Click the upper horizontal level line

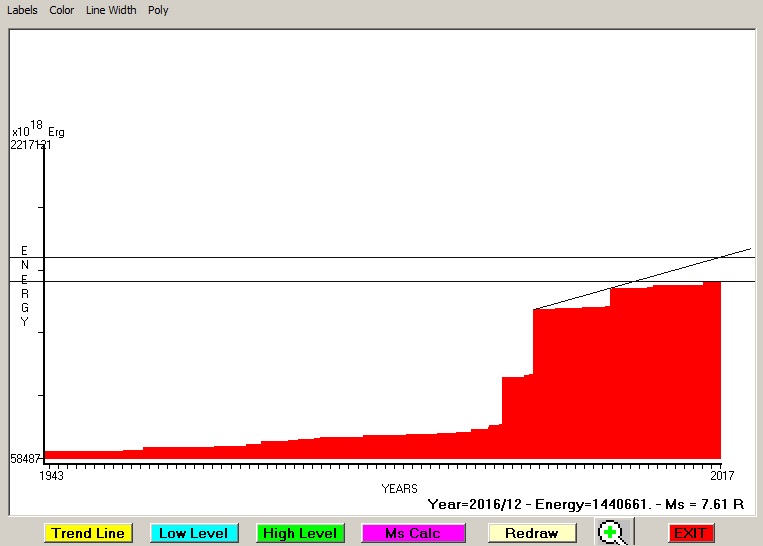[300, 257]
